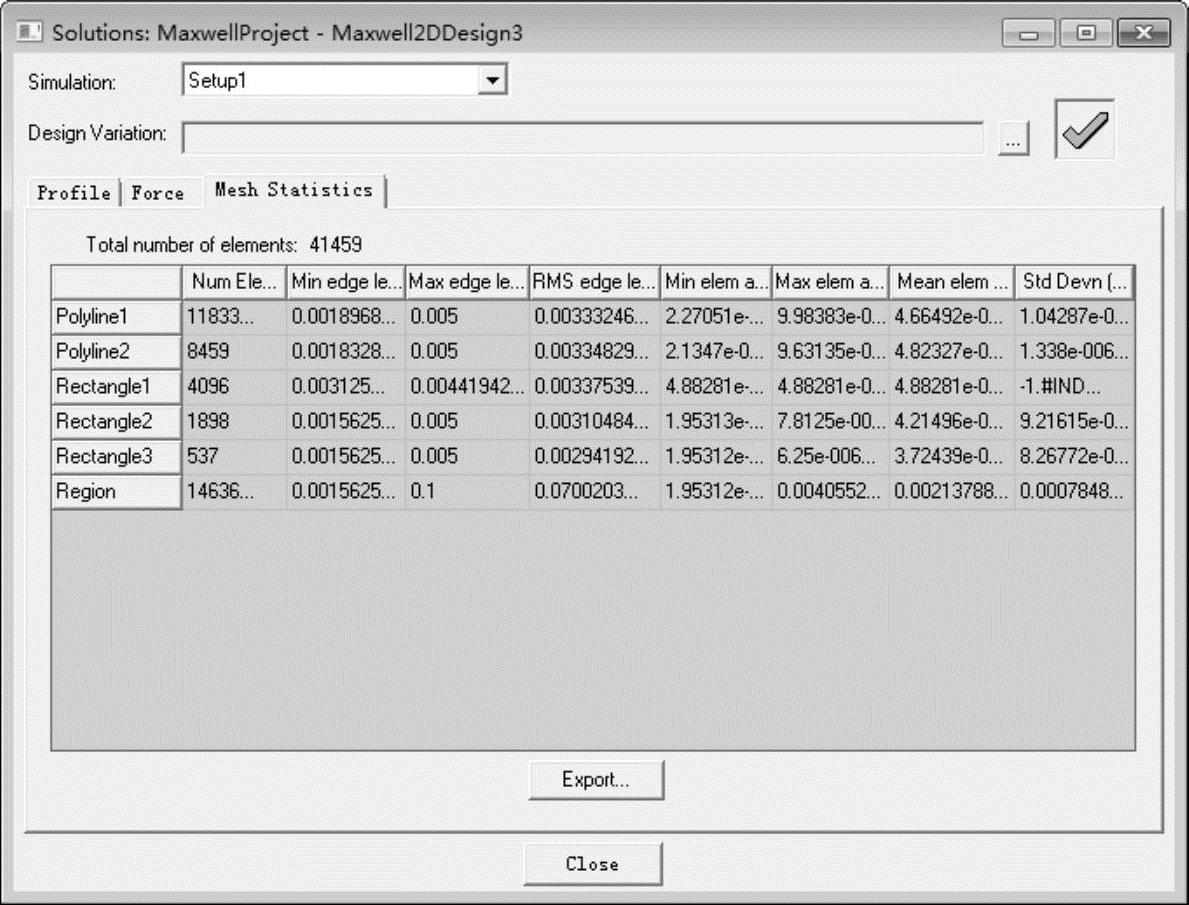Switch to the Force tab
1189x905 pixels.
157,193
